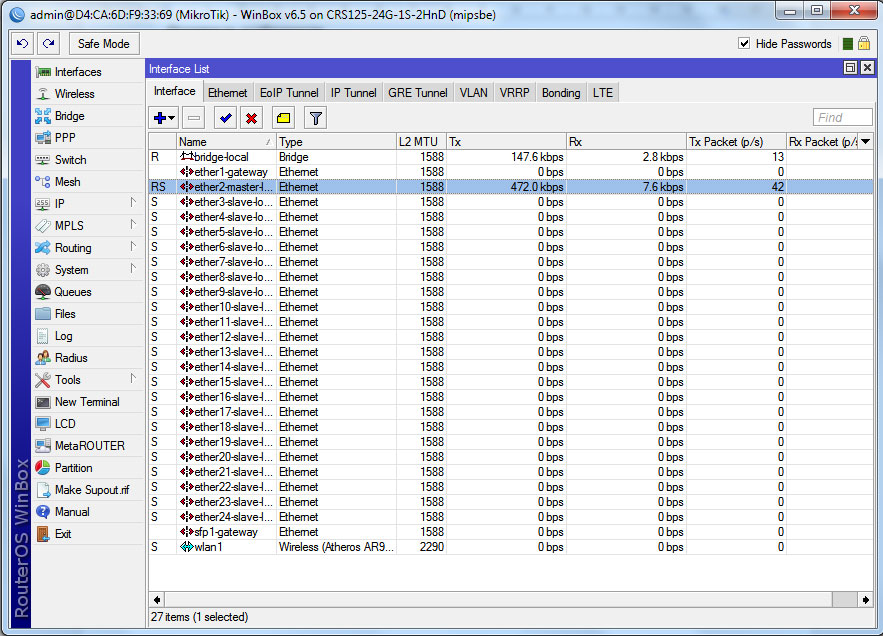Expand the IP sidebar submenu

point(60,203)
